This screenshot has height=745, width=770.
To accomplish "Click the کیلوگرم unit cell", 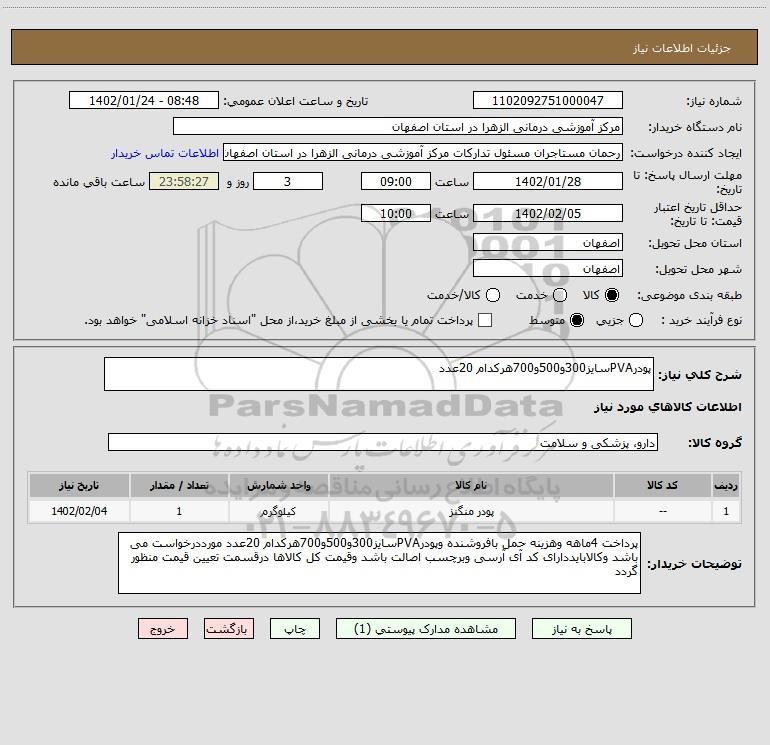I will click(x=279, y=511).
